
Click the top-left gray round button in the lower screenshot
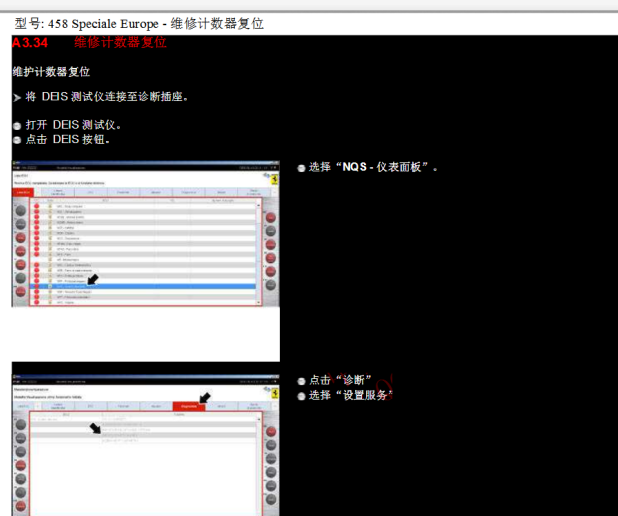[x=20, y=425]
